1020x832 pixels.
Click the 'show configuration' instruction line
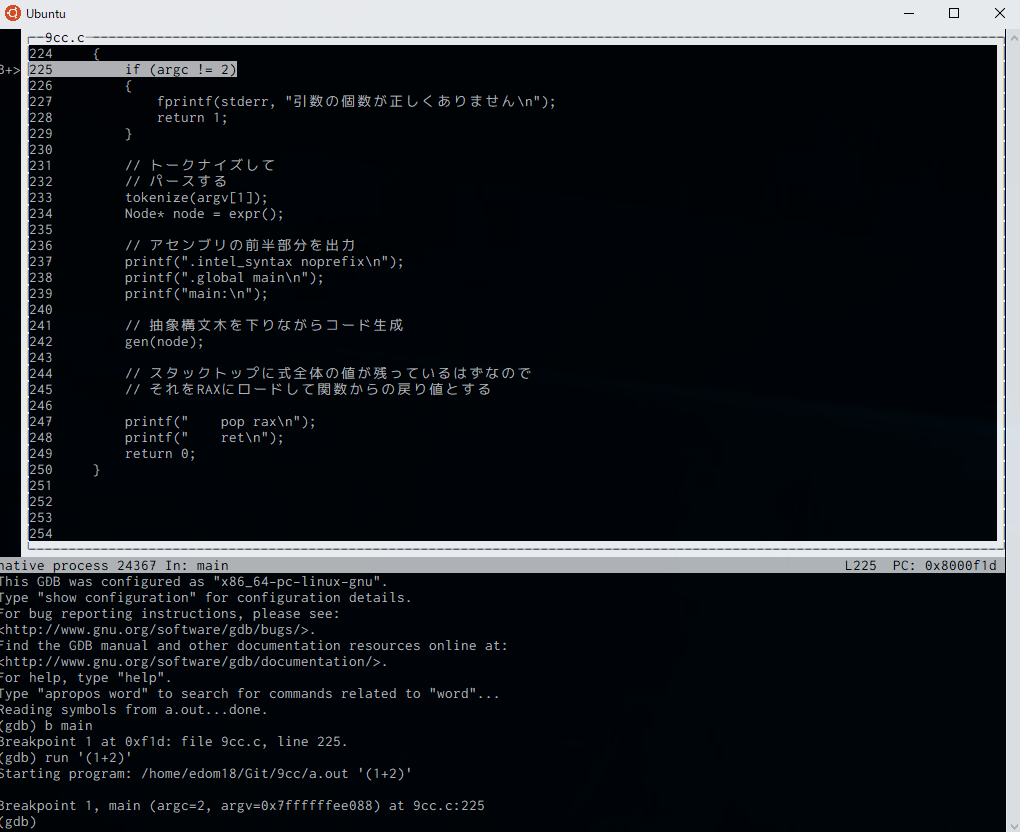(x=206, y=598)
